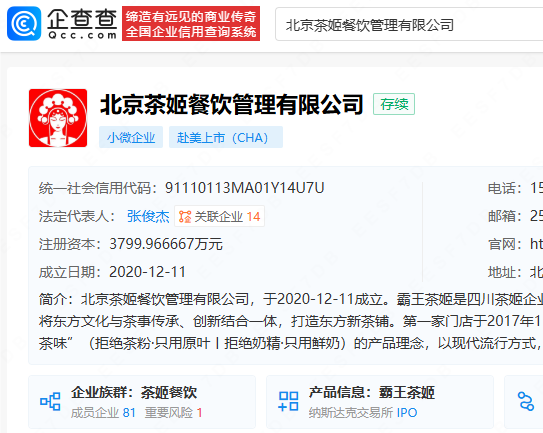Click the linked-nodes icon in the last card

(526, 401)
